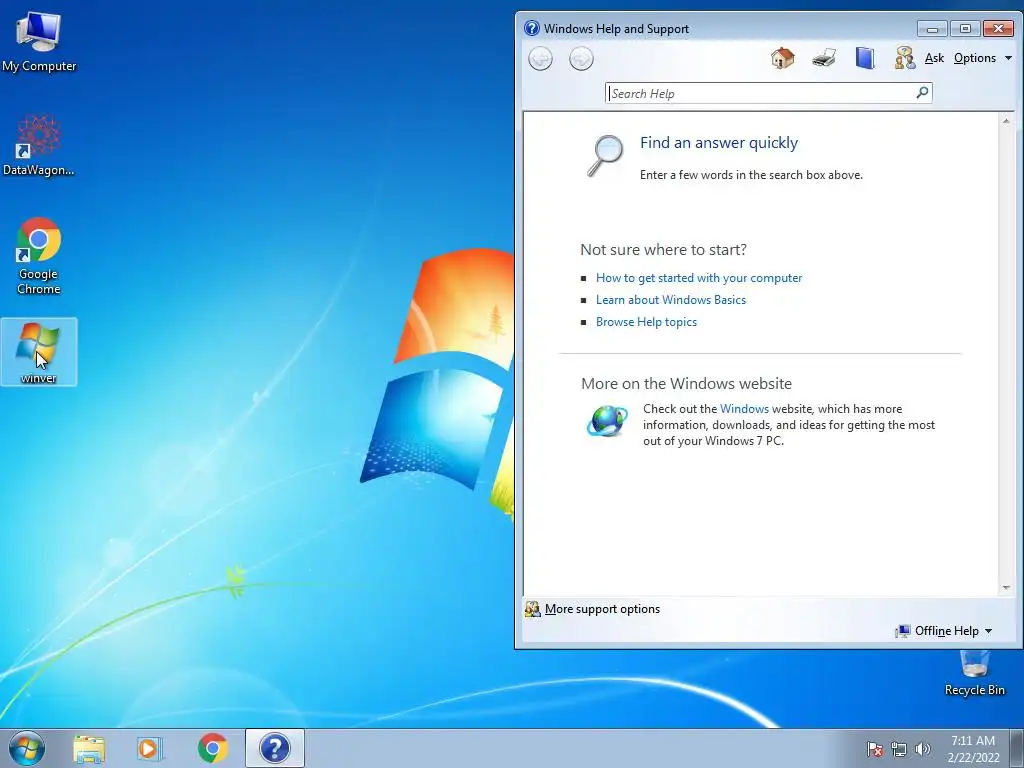Maximize the Windows Help and Support window
The image size is (1024, 768).
tap(964, 29)
